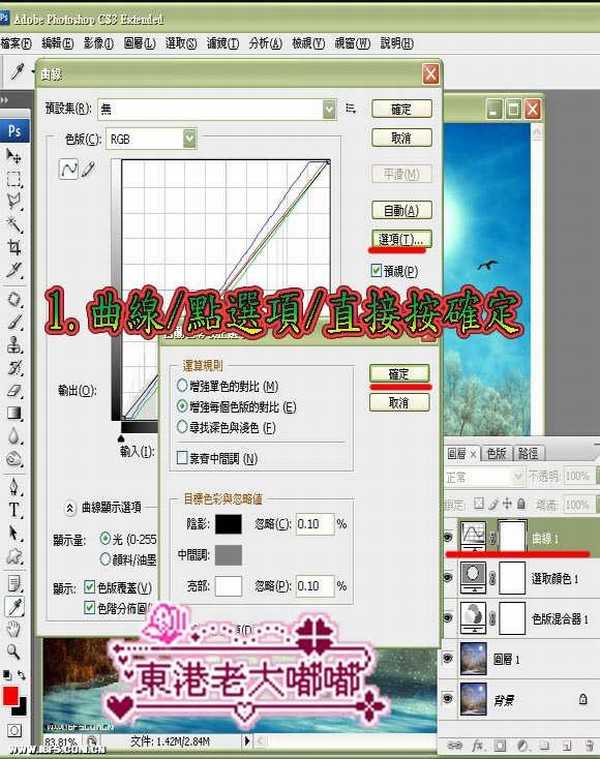Enable 靠齊中間調 checkbox
Image resolution: width=600 pixels, height=759 pixels.
tap(181, 458)
